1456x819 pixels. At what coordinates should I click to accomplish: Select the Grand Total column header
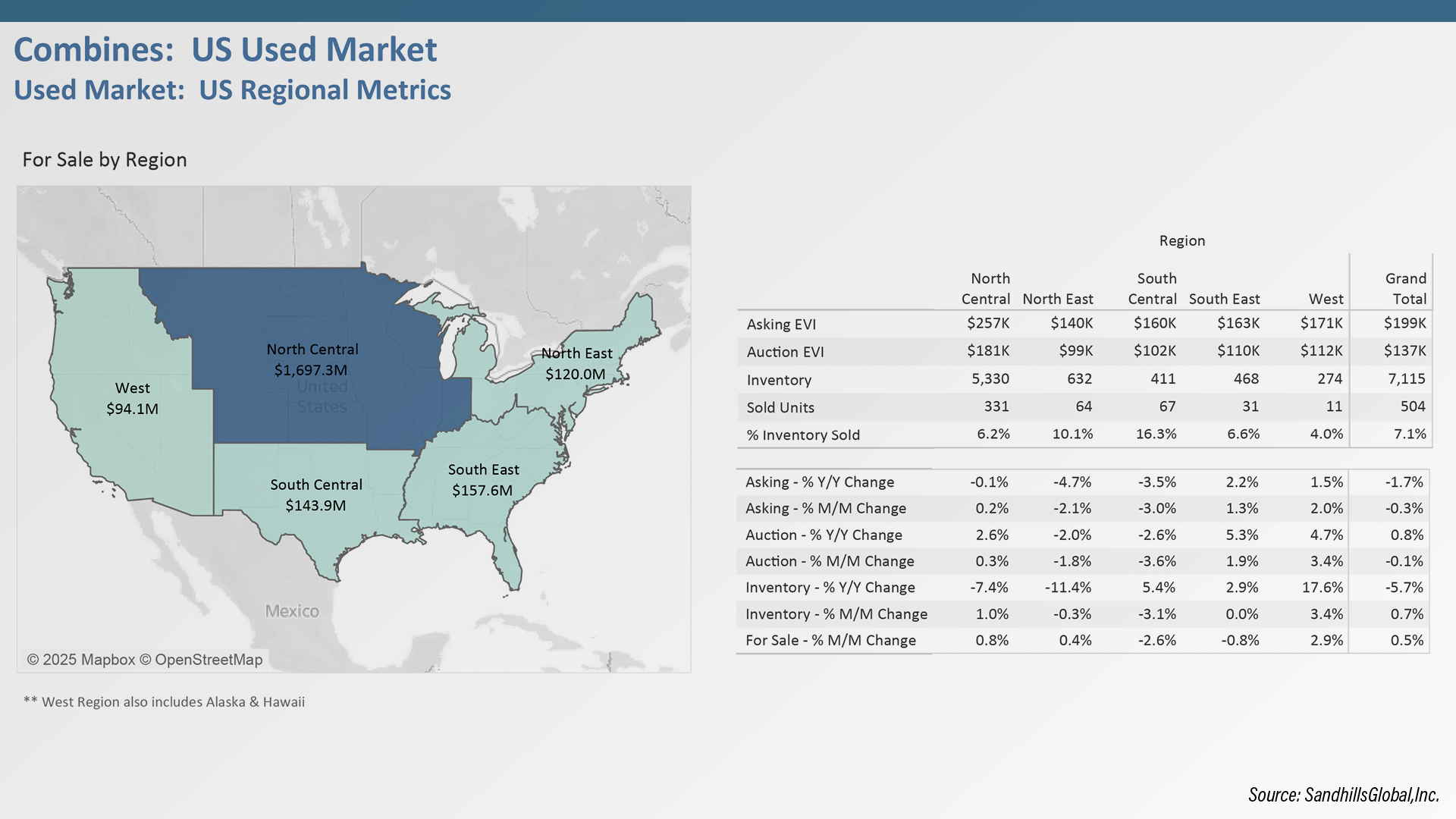[x=1405, y=289]
